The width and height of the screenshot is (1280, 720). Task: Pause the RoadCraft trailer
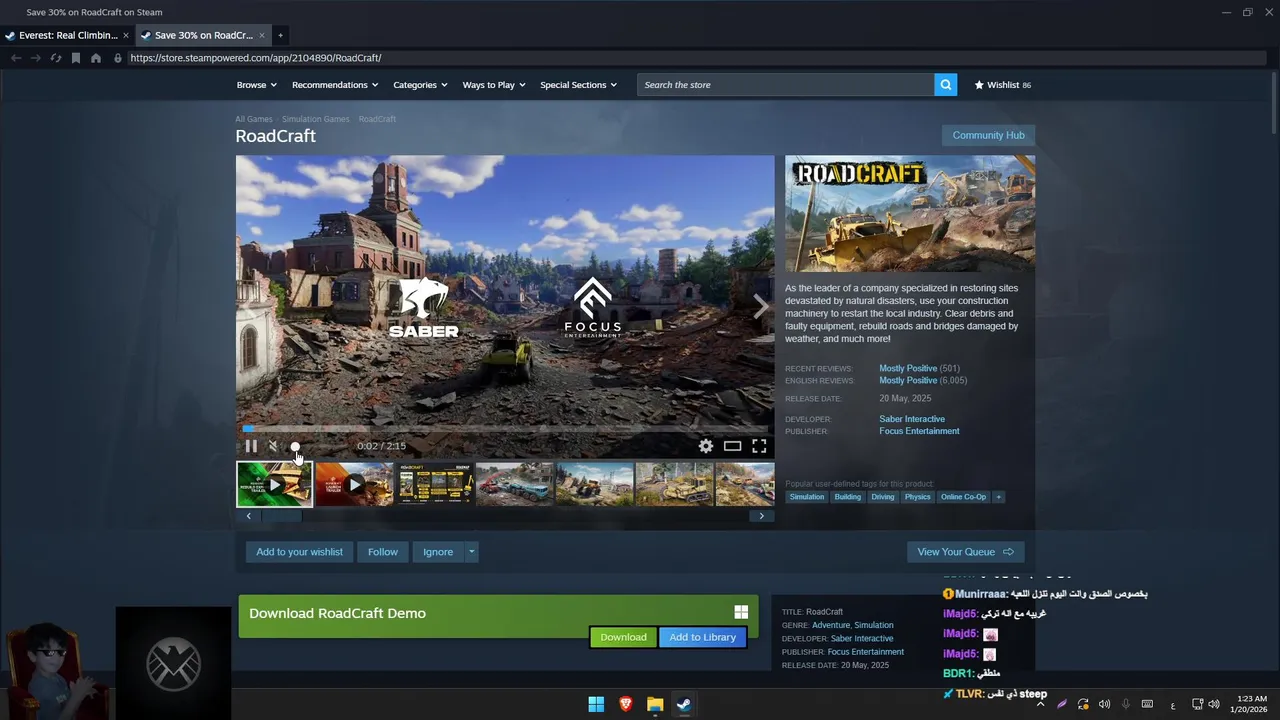click(x=251, y=446)
